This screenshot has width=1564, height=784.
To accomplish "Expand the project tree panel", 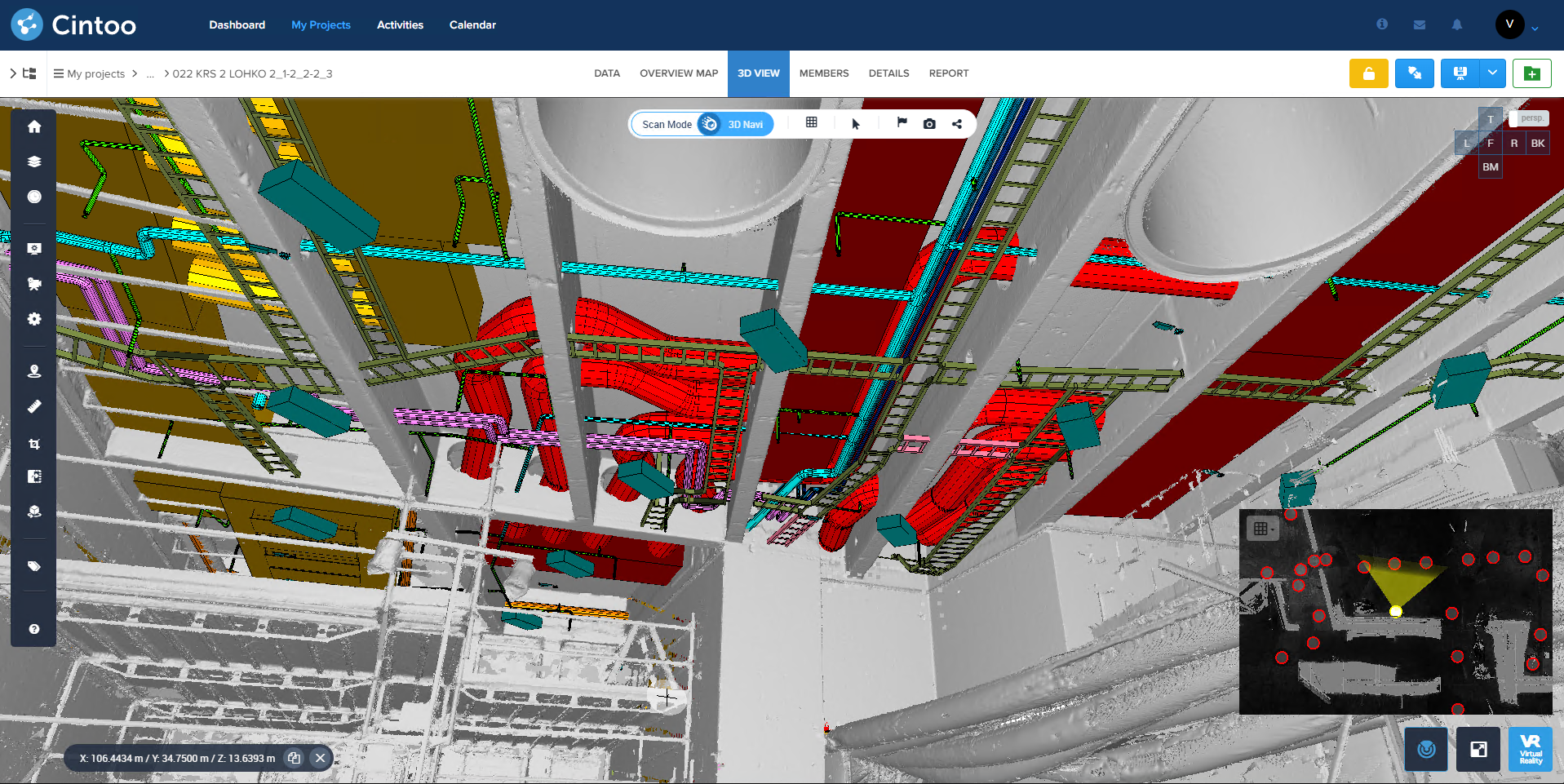I will coord(24,73).
